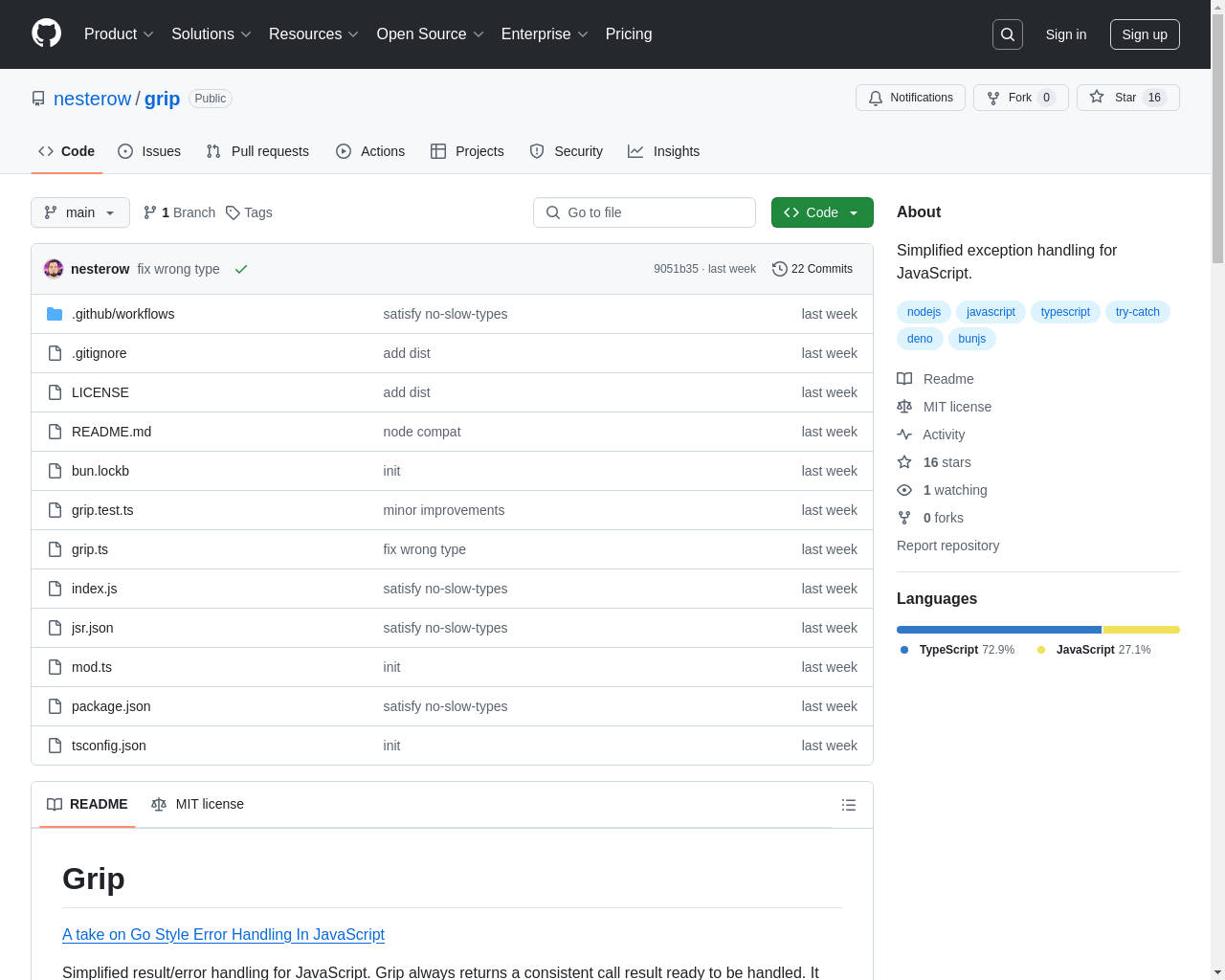
Task: Click nesterow's avatar in commit bar
Action: [54, 269]
